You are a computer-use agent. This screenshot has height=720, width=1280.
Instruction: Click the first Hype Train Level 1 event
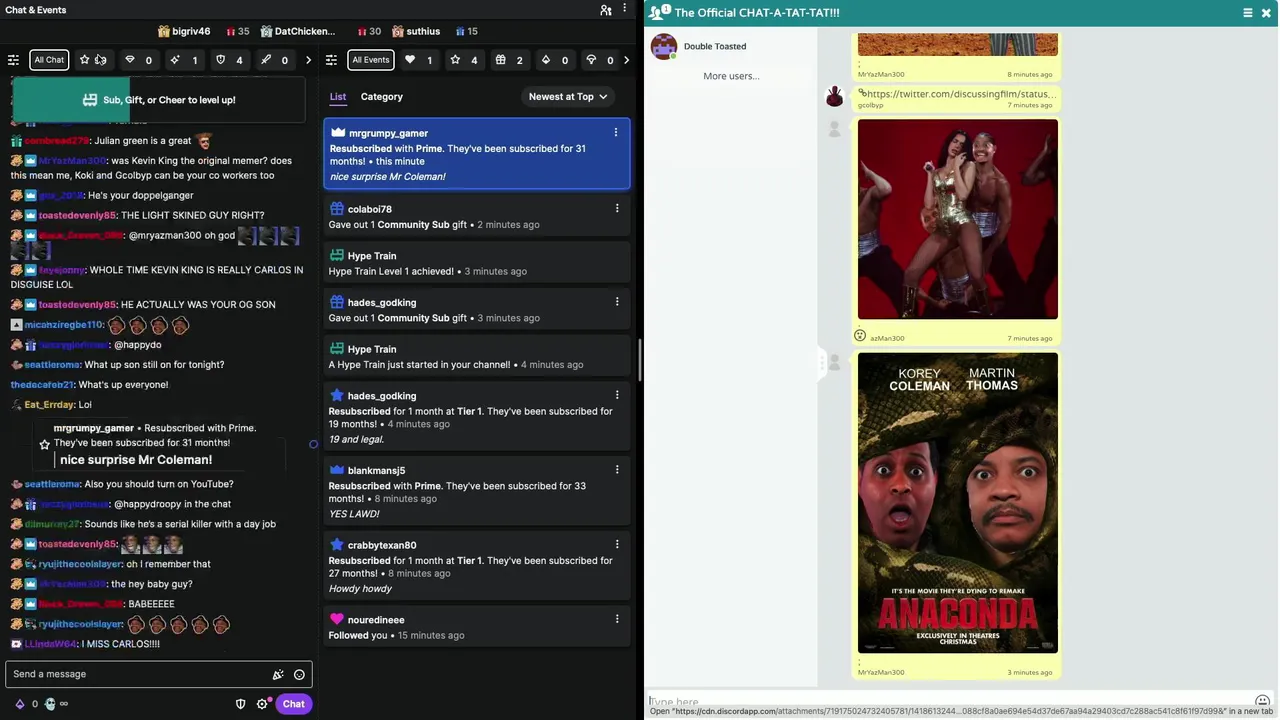(x=477, y=263)
